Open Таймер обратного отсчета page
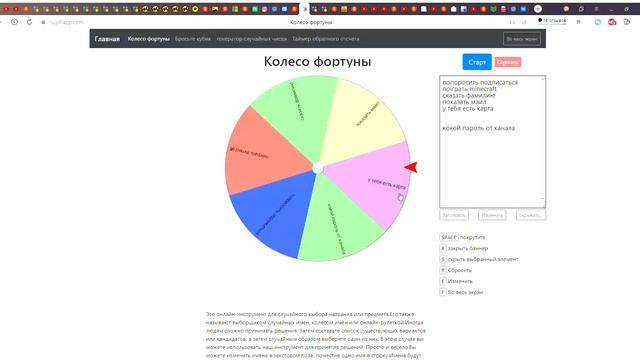Screen dimensions: 640x360 tap(326, 39)
